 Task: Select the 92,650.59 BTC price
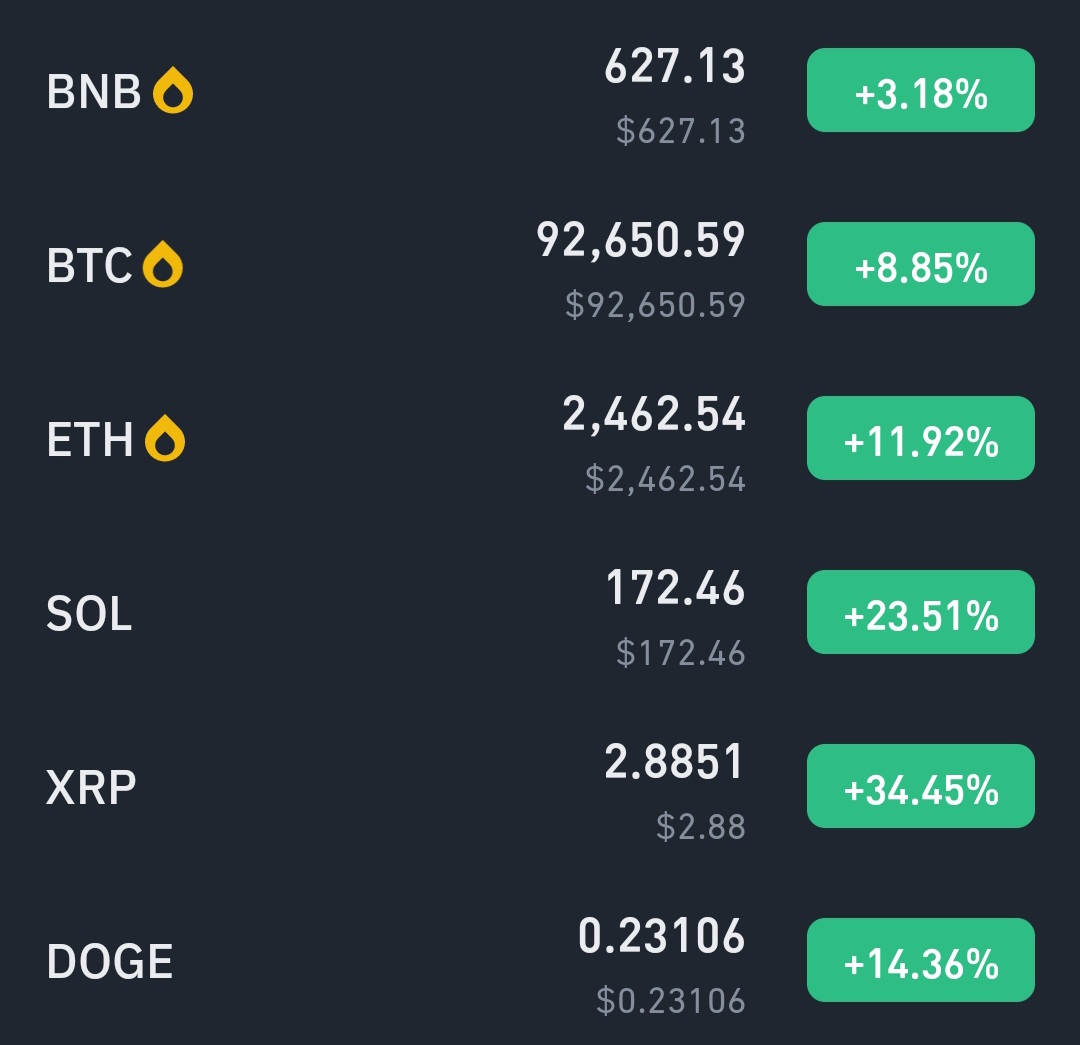(x=641, y=241)
